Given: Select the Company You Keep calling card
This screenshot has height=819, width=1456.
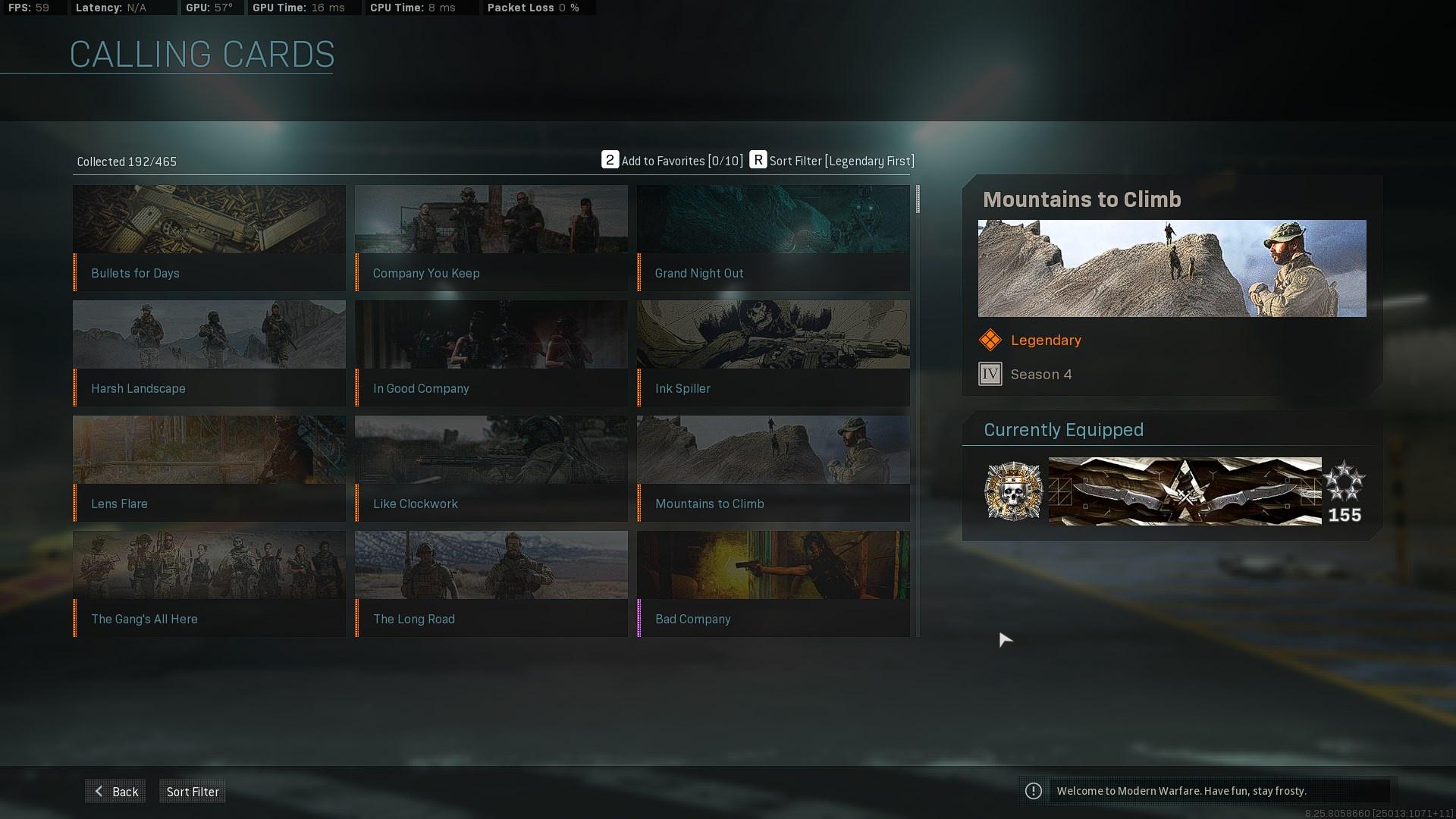Looking at the screenshot, I should [491, 238].
